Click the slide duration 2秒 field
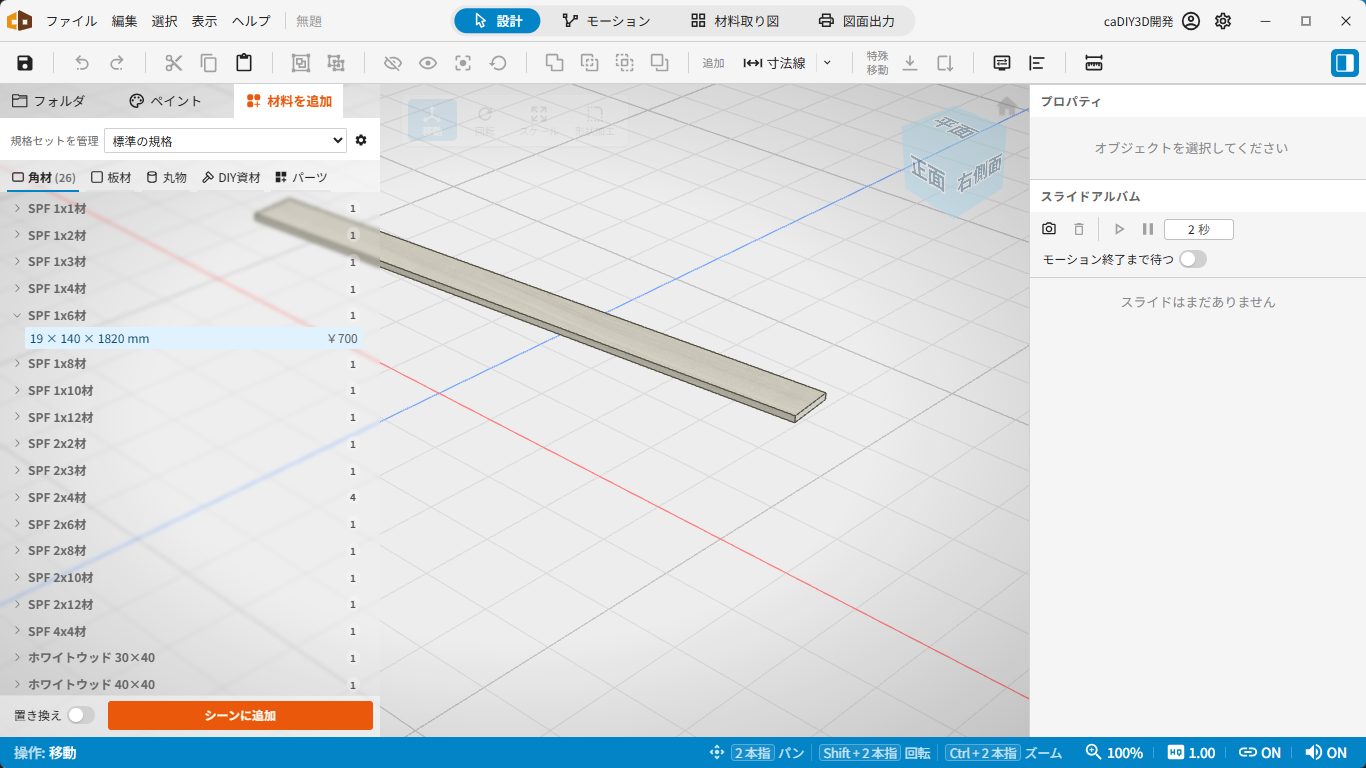 click(x=1199, y=229)
